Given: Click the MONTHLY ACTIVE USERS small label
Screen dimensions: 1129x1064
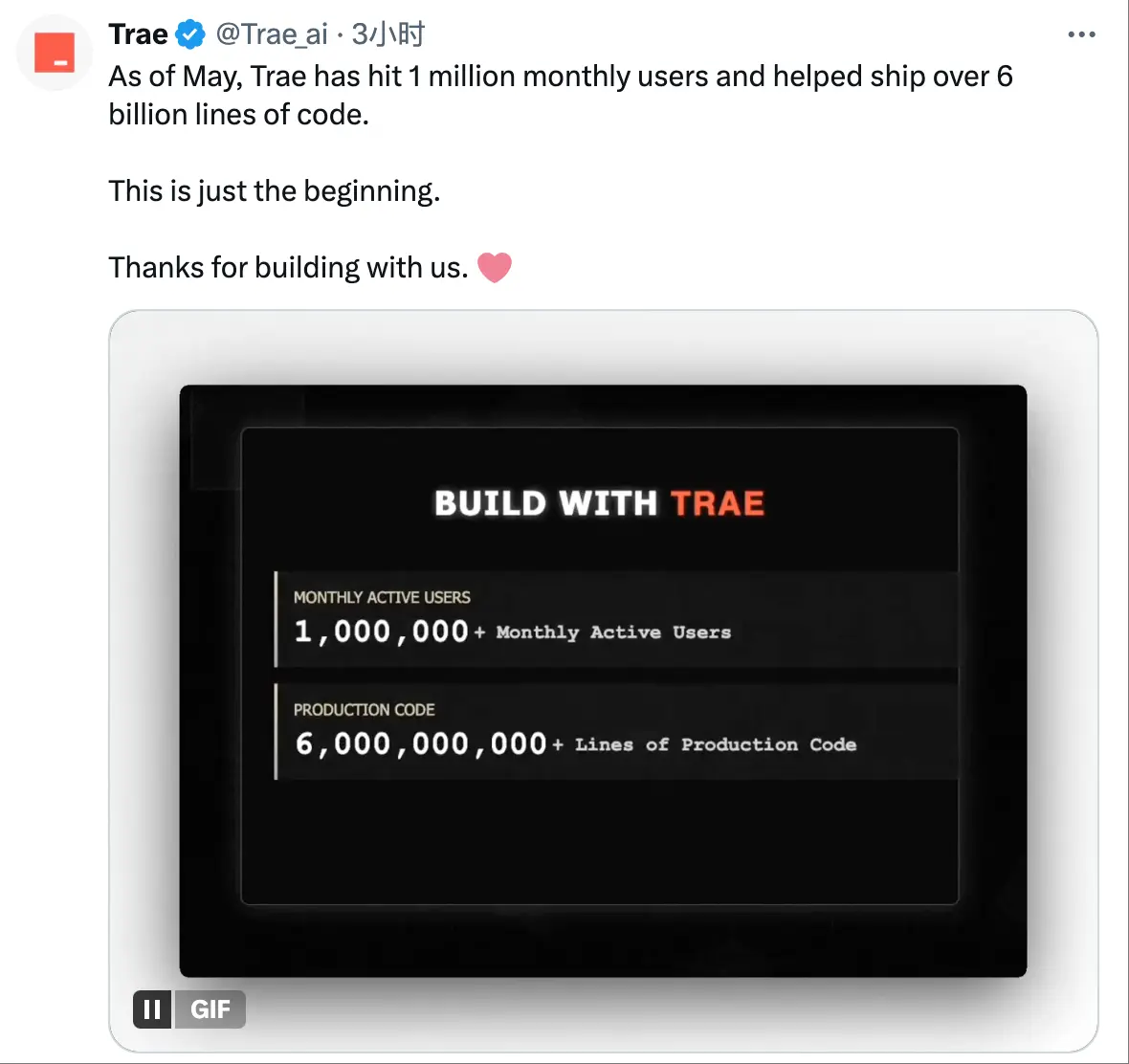Looking at the screenshot, I should pos(382,597).
